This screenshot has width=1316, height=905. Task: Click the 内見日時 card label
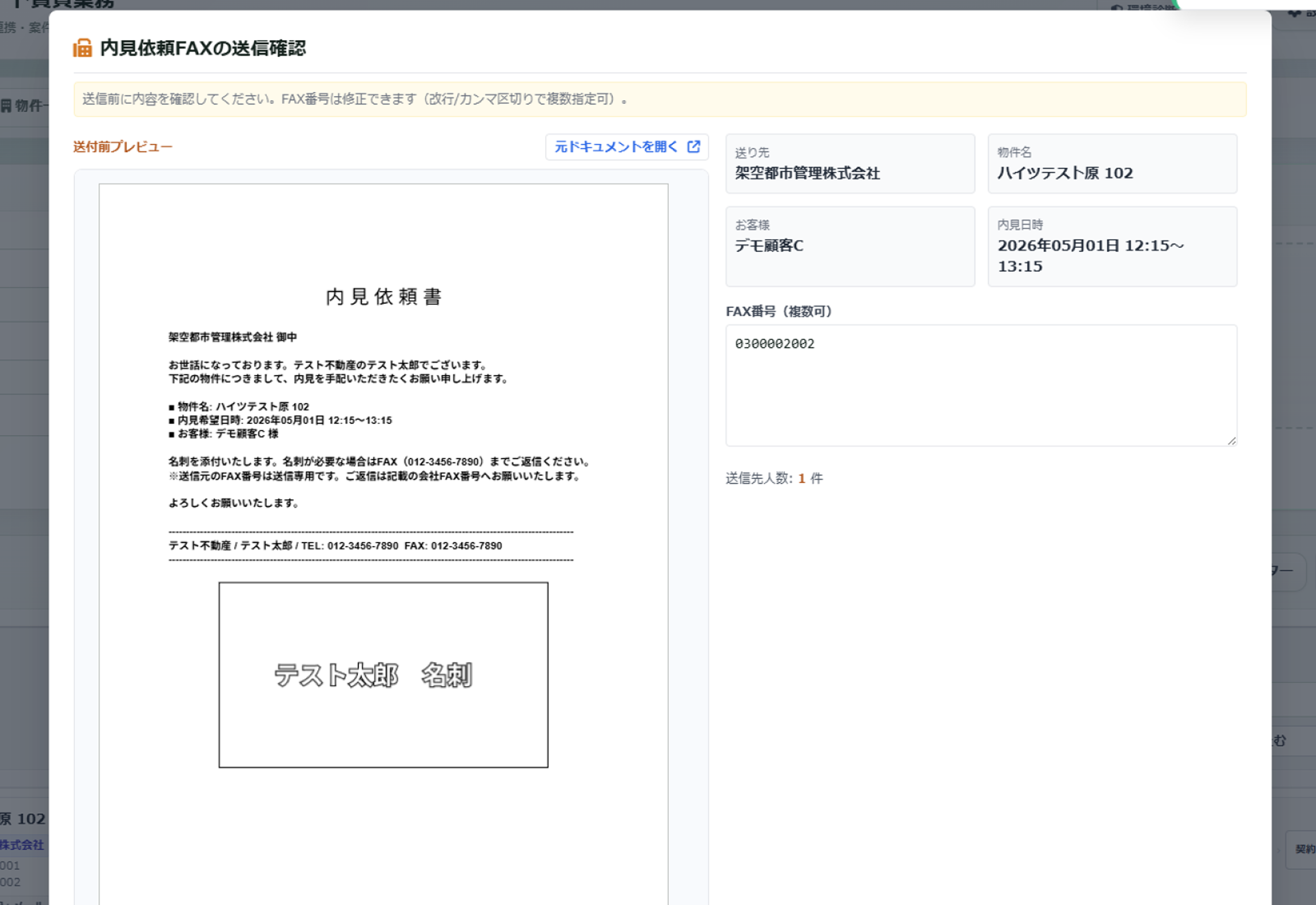coord(1020,225)
